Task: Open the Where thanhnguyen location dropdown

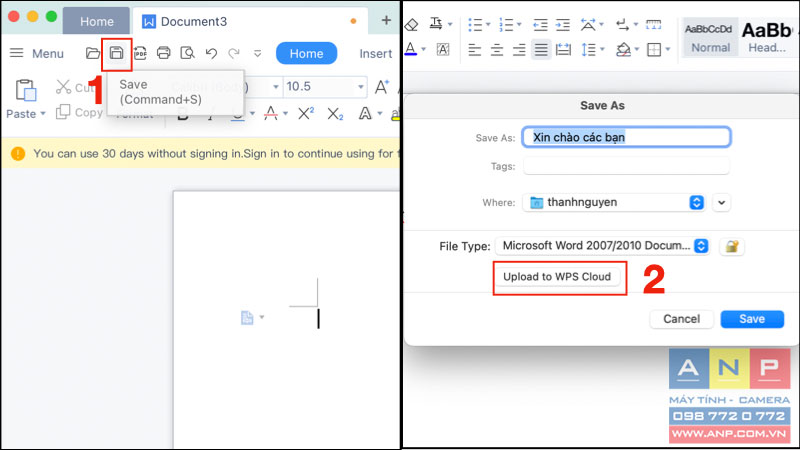Action: point(616,203)
